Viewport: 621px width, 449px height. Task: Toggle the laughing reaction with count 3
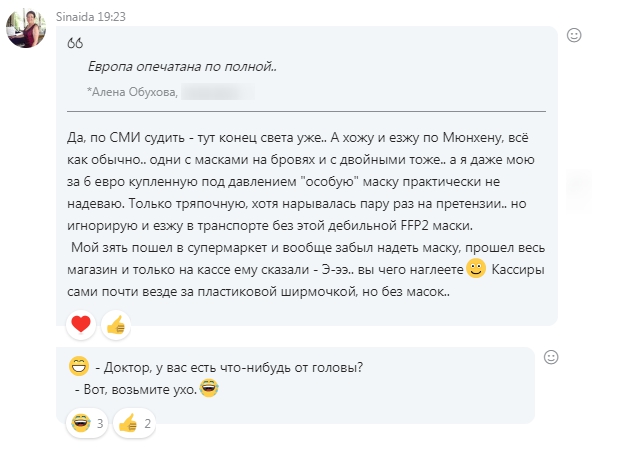tap(86, 423)
